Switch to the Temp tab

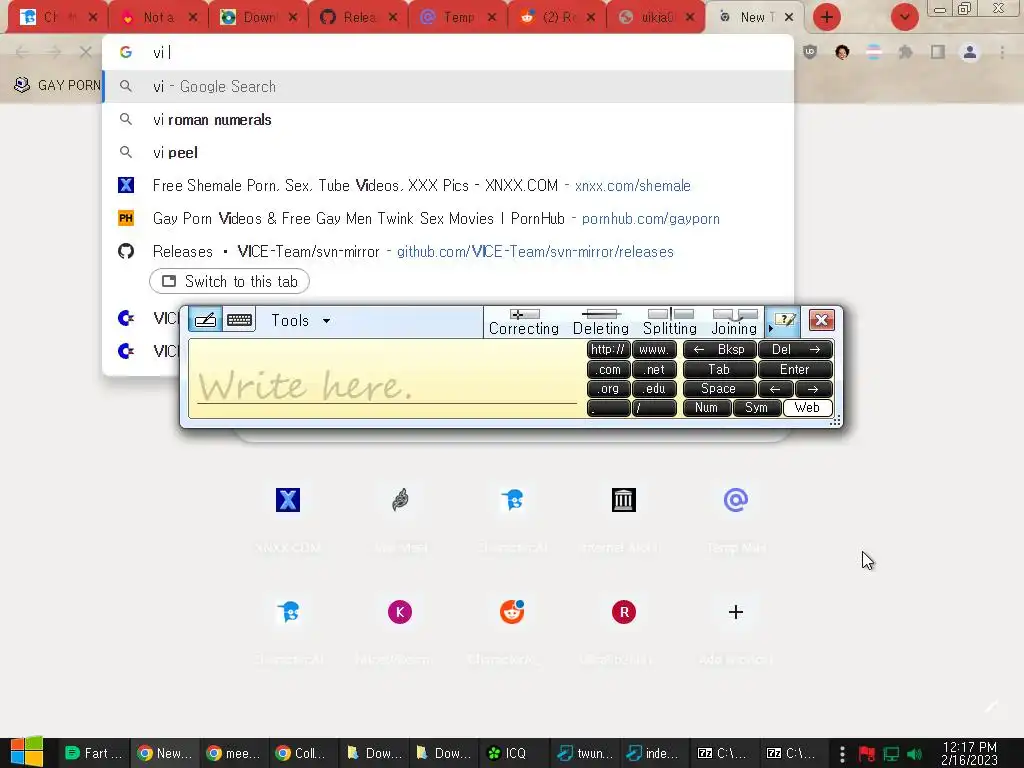(457, 17)
